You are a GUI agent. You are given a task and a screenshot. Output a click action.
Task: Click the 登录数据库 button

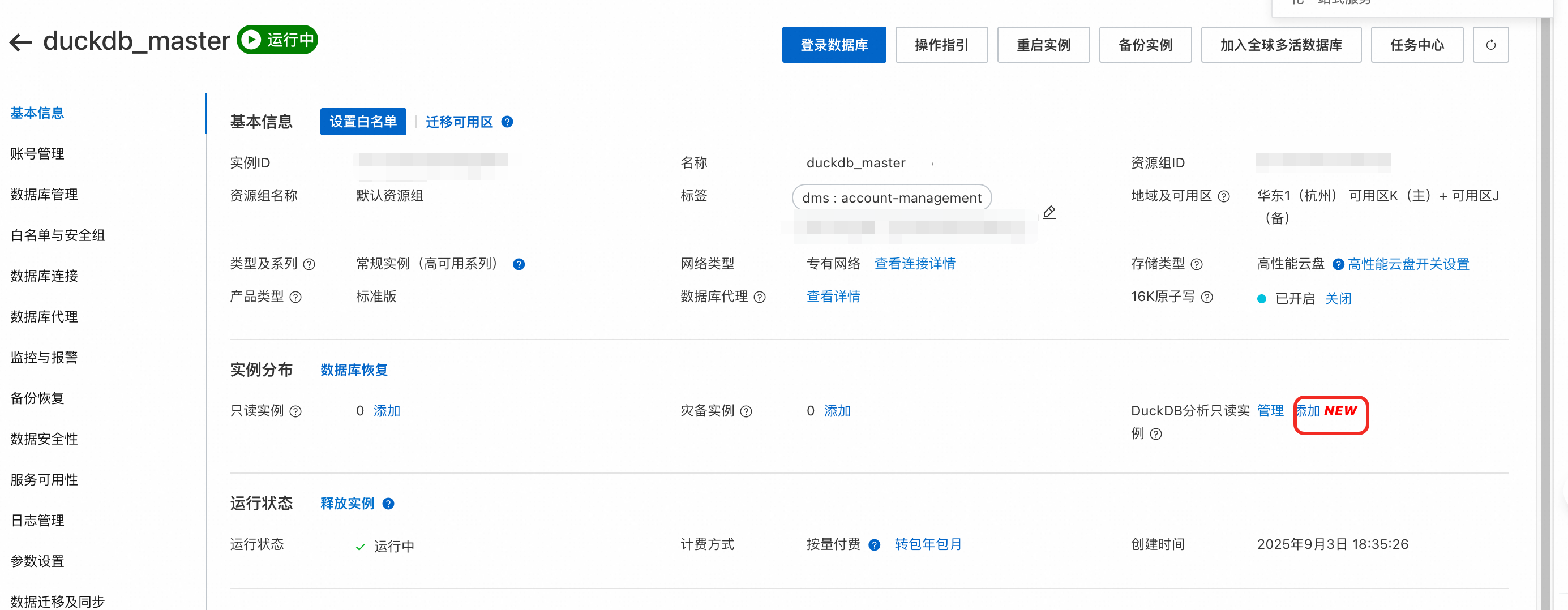pyautogui.click(x=833, y=45)
